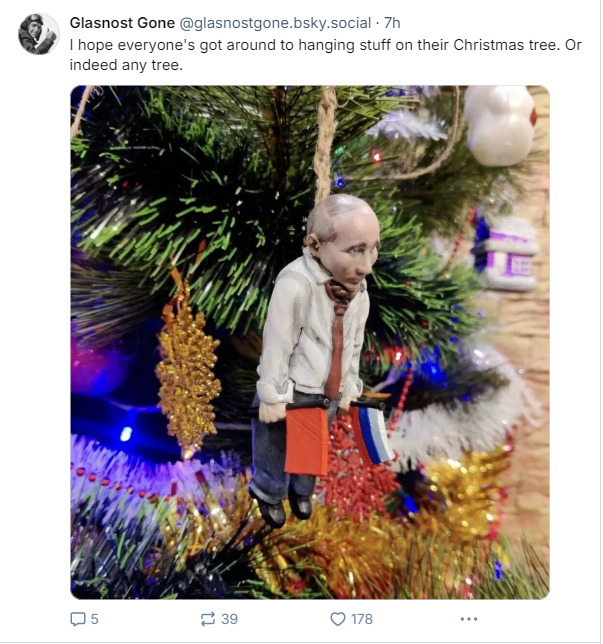The height and width of the screenshot is (644, 603).
Task: Click the purple house ornament in the photo
Action: [506, 254]
